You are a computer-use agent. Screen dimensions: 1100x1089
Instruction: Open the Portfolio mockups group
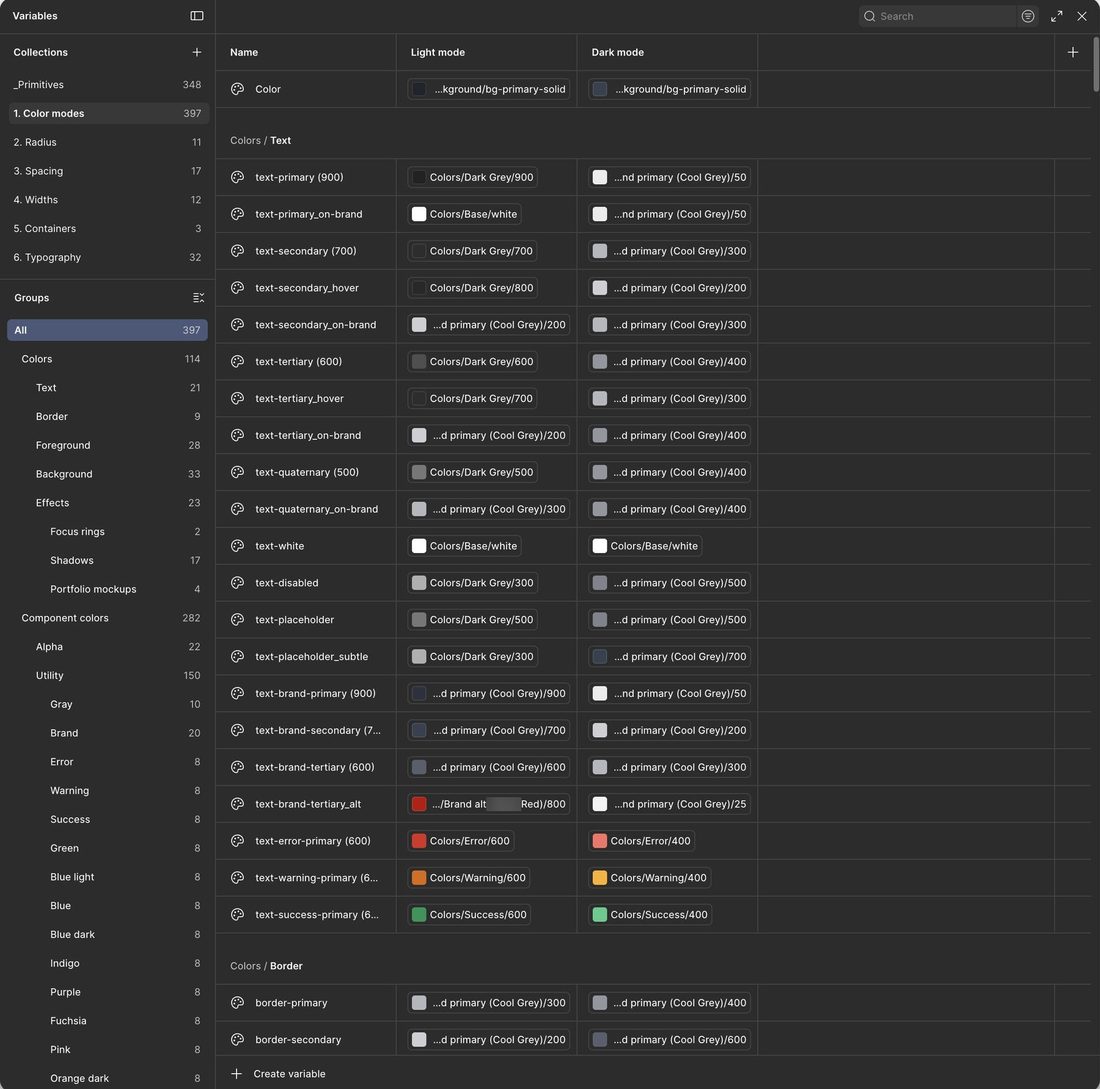[x=107, y=589]
